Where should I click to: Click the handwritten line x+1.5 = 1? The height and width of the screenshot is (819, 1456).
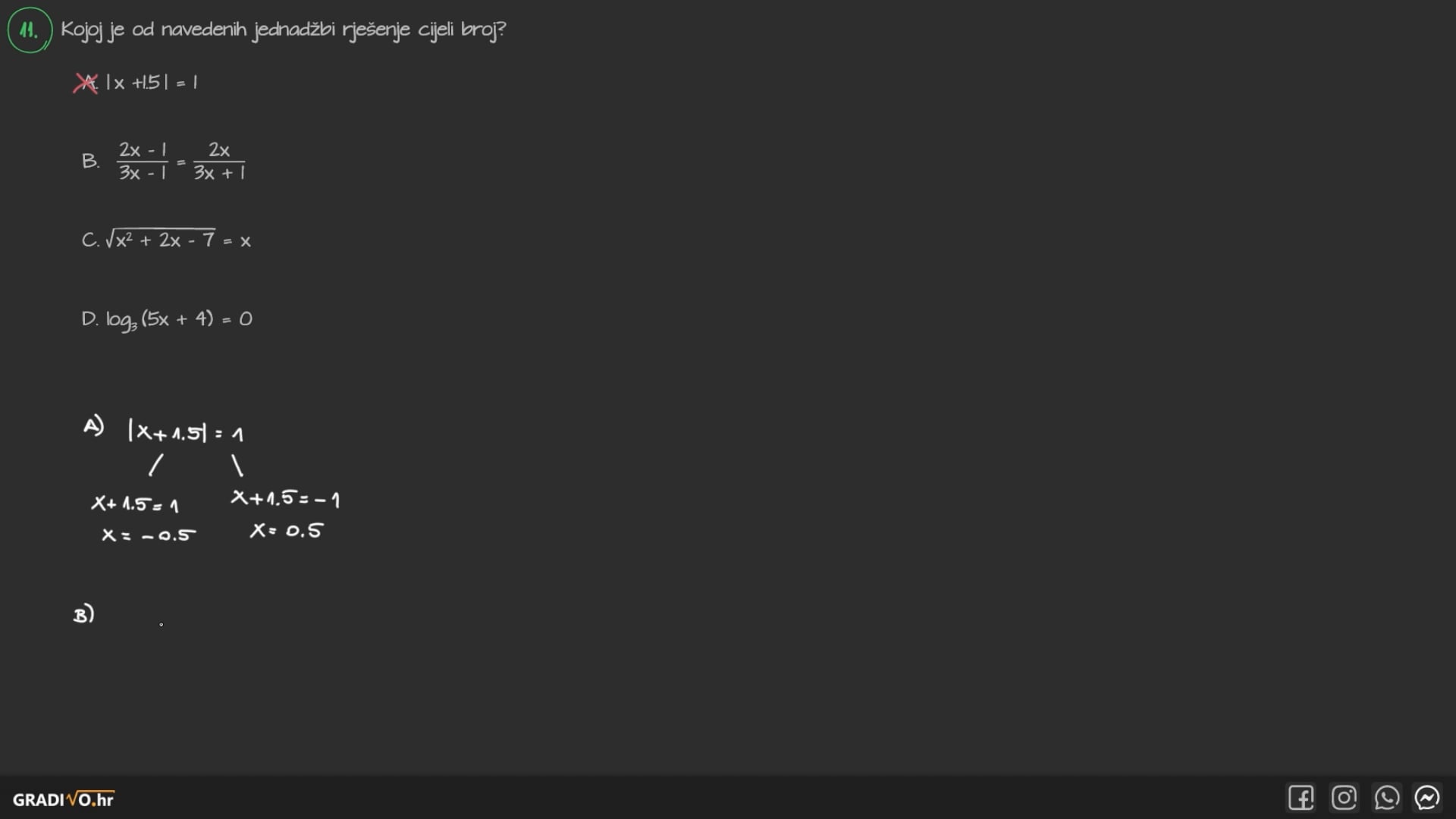[x=135, y=504]
